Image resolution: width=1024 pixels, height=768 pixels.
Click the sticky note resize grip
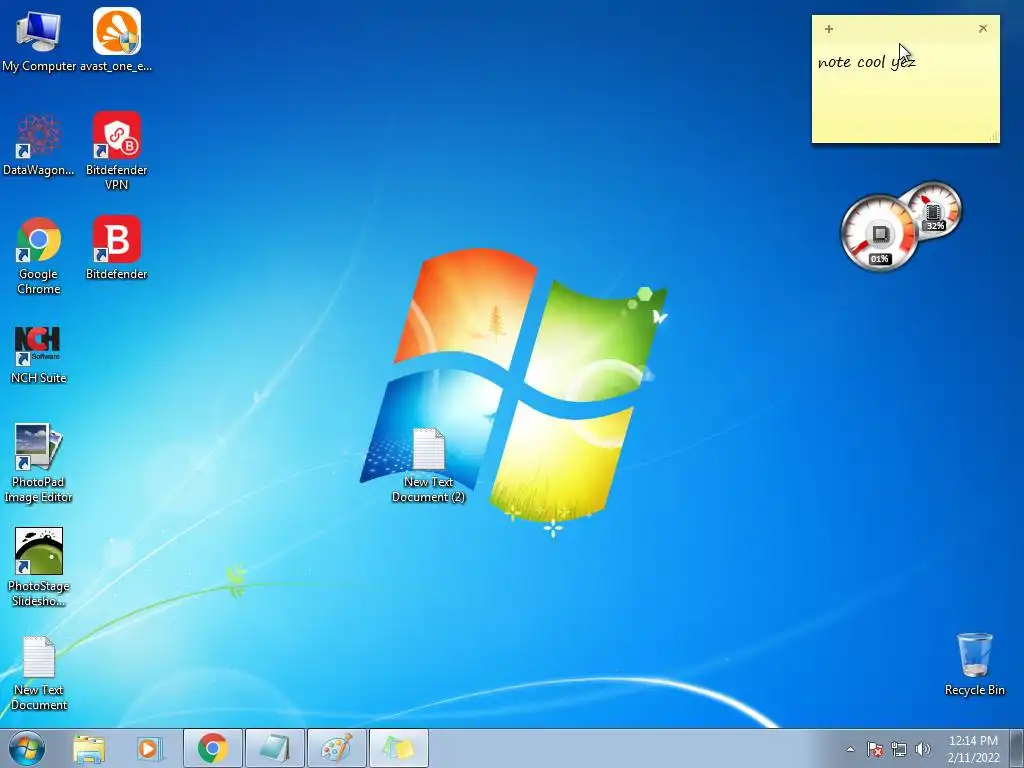994,136
